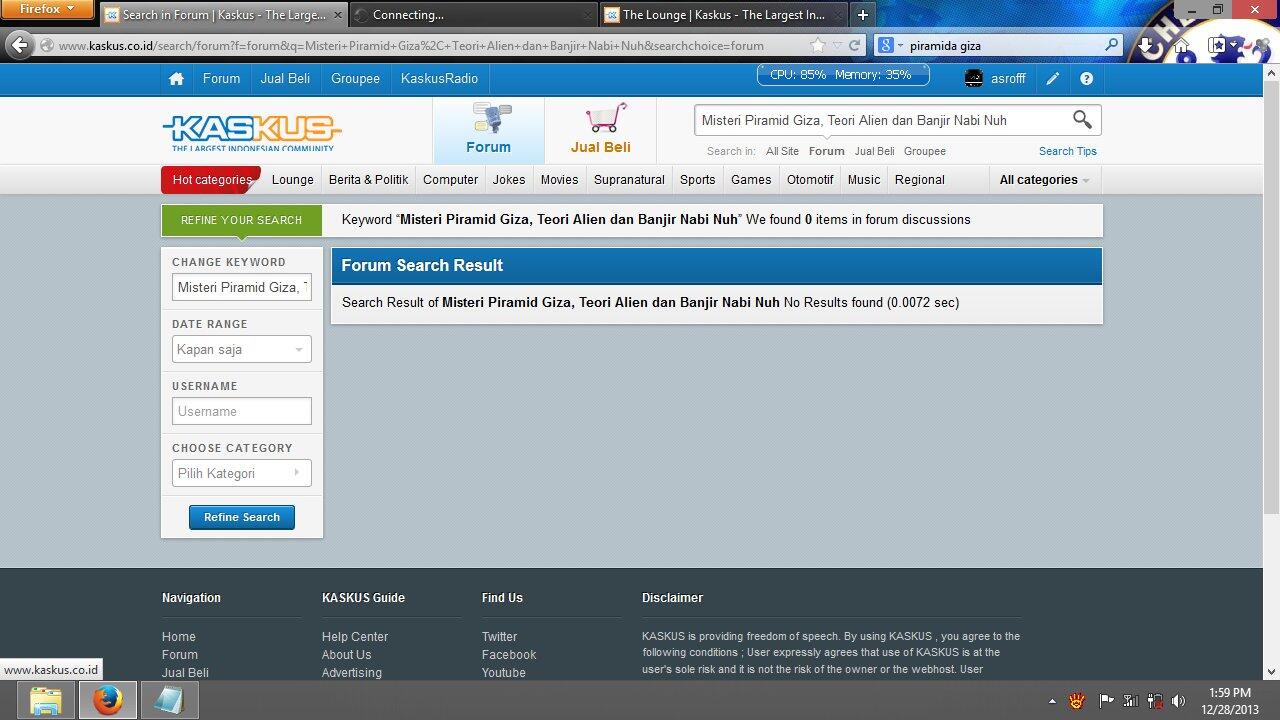Expand the All categories dropdown
1280x720 pixels.
click(x=1044, y=180)
